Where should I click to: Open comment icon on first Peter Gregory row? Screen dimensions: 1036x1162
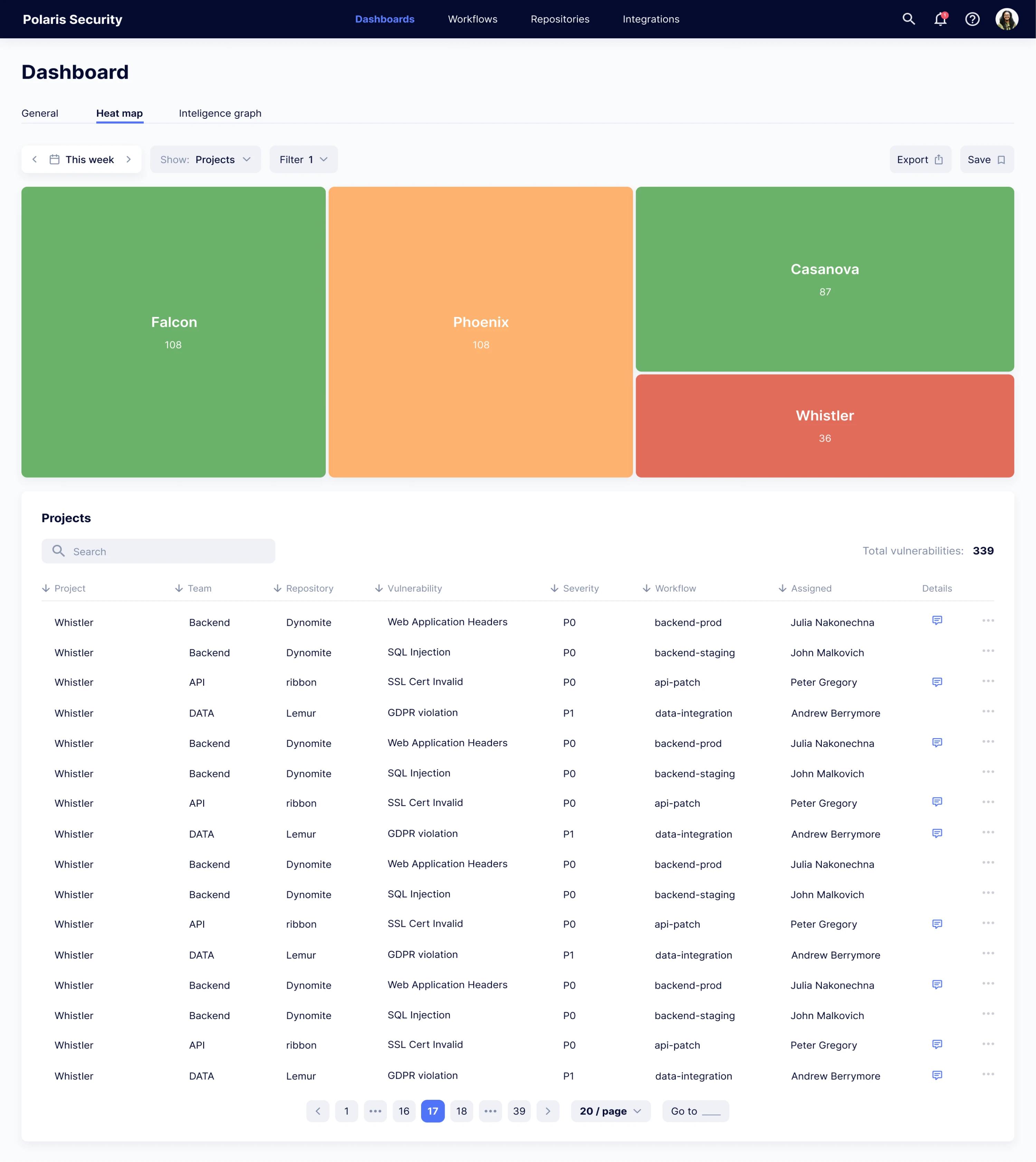click(x=937, y=682)
